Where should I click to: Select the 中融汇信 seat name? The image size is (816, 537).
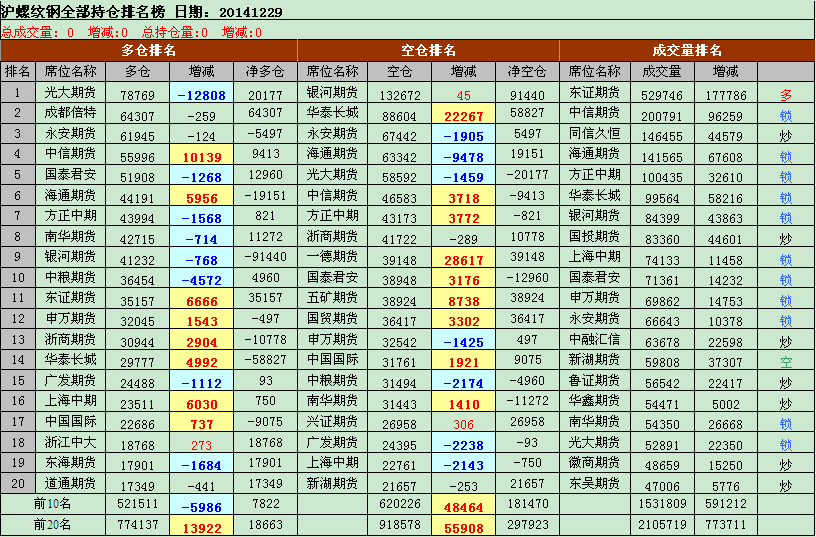(594, 339)
